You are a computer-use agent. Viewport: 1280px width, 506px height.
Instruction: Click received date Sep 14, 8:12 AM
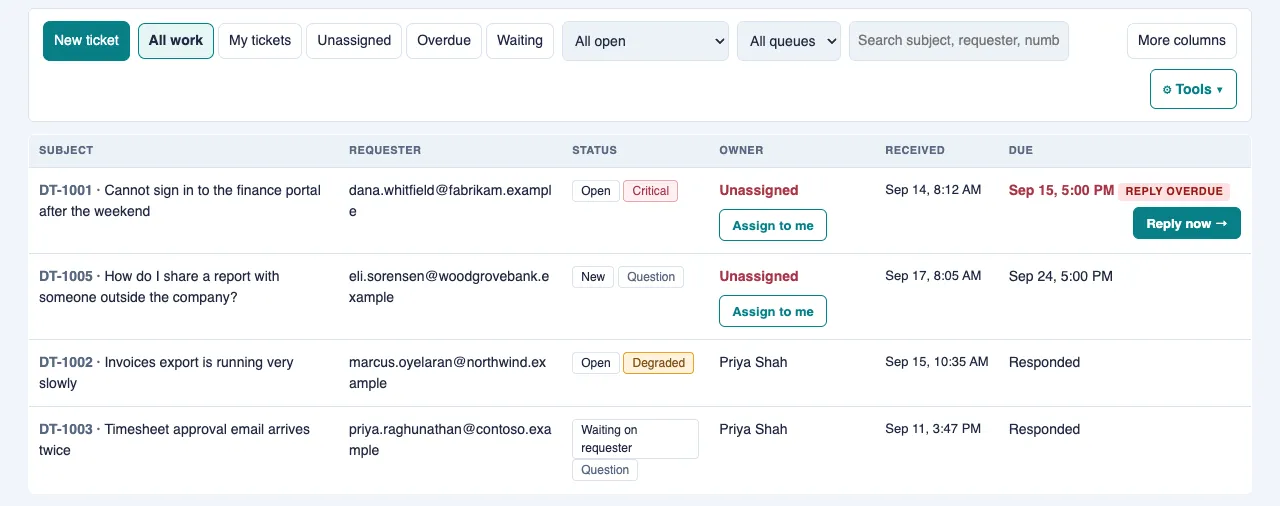933,190
